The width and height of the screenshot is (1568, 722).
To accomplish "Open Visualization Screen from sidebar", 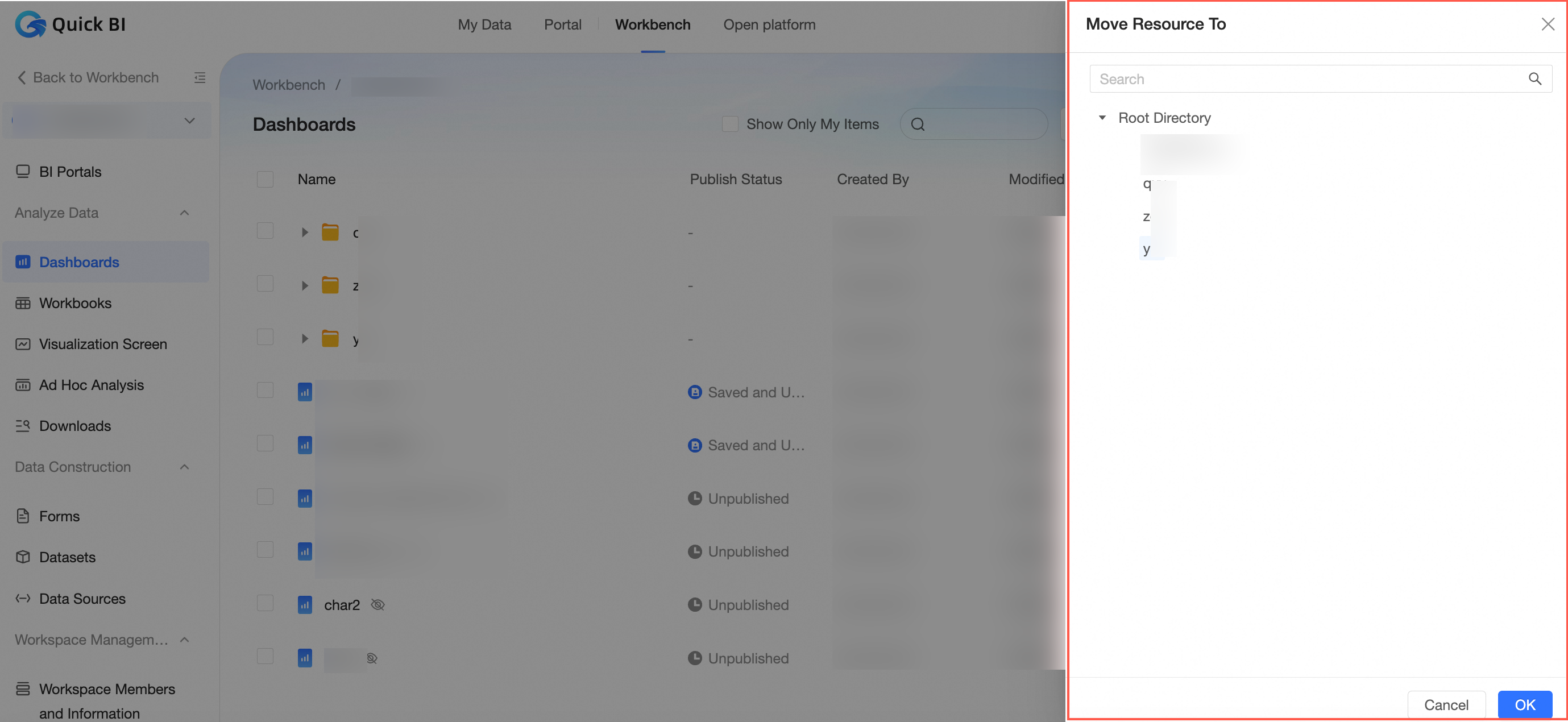I will pos(103,344).
